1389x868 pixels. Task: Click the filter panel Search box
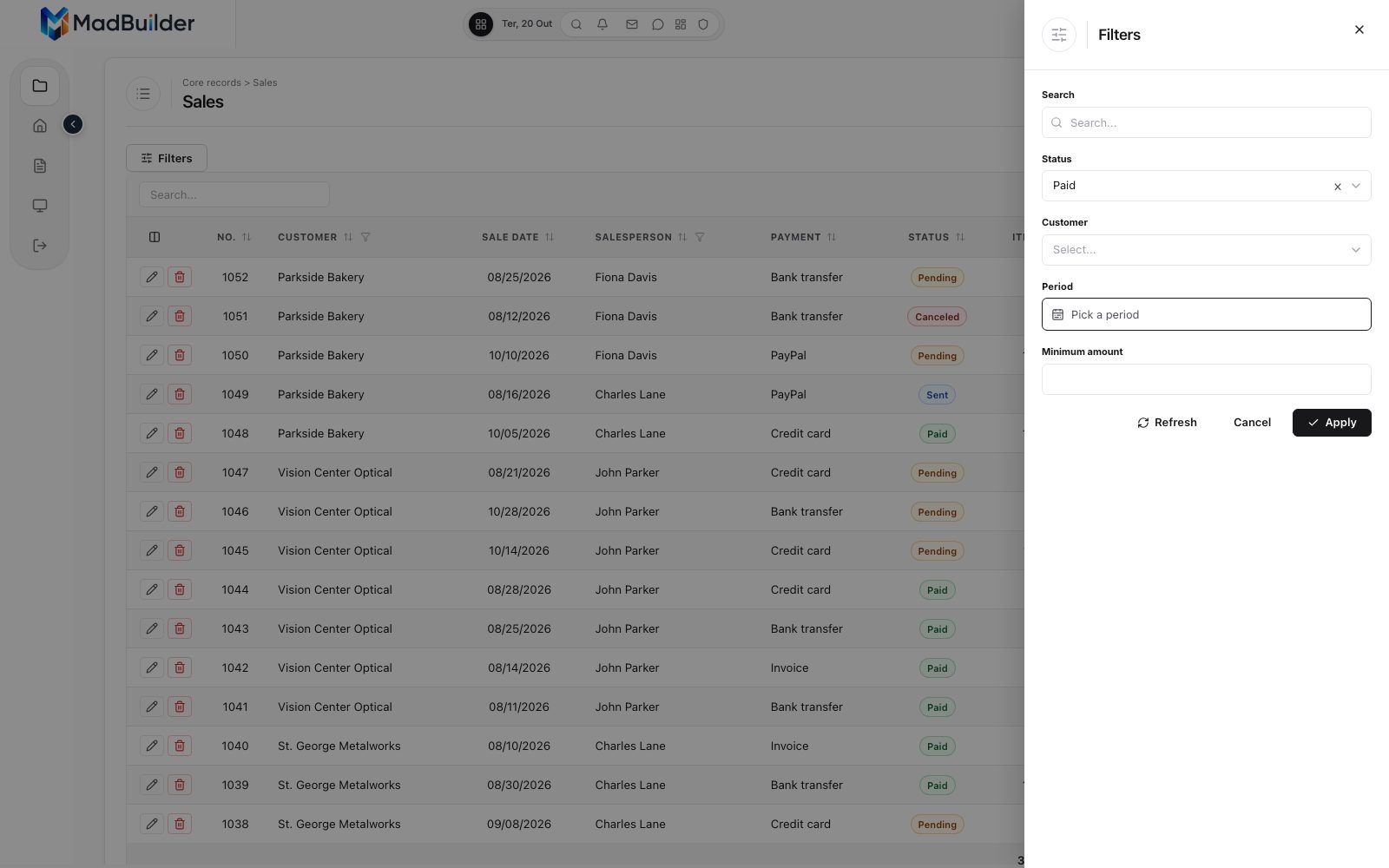(x=1206, y=122)
